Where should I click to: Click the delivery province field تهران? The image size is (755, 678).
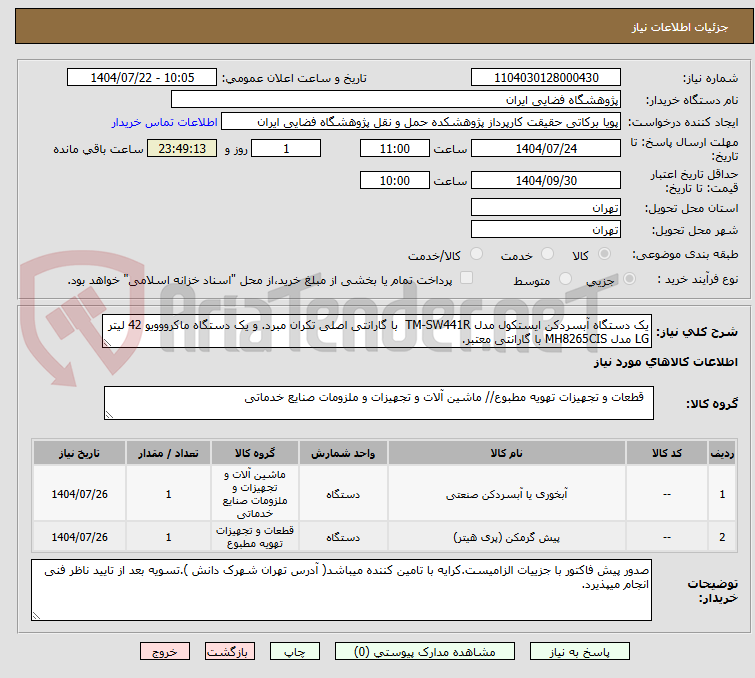[x=546, y=208]
